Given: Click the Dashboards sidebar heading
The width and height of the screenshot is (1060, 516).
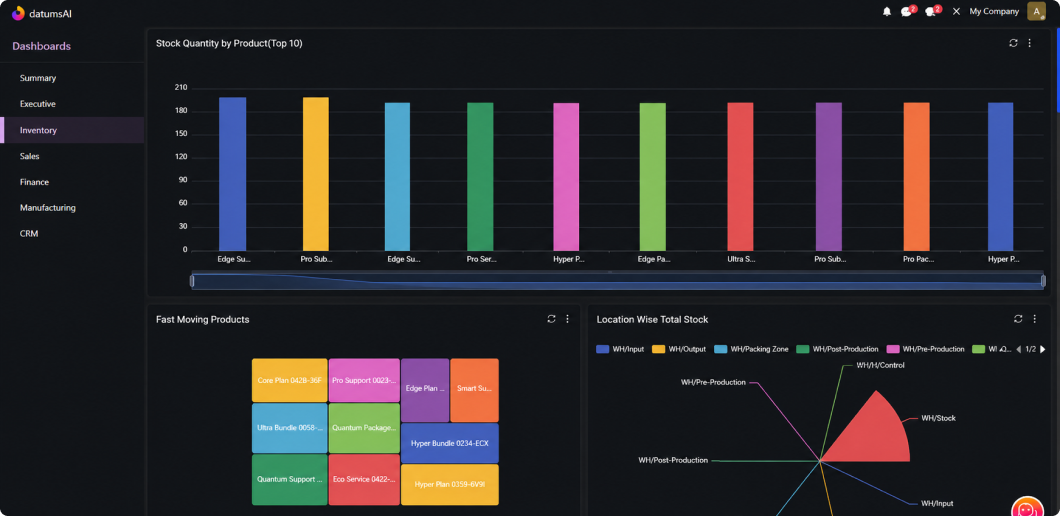Looking at the screenshot, I should [x=41, y=46].
